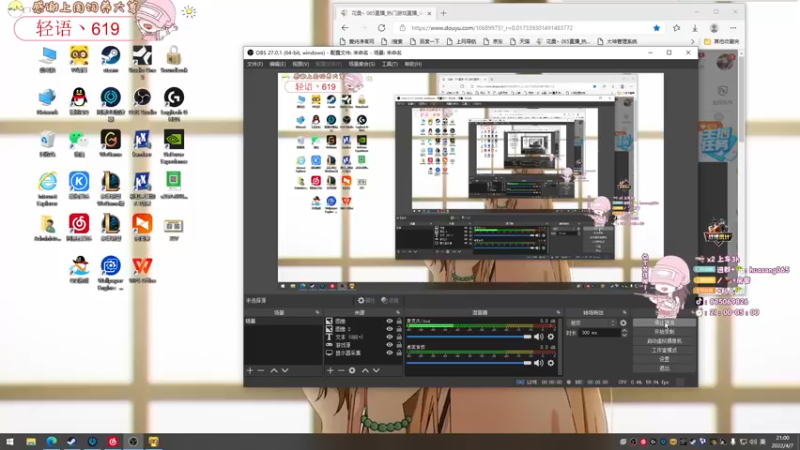Open Edge settings and more (…) menu
The image size is (800, 450).
[x=733, y=28]
